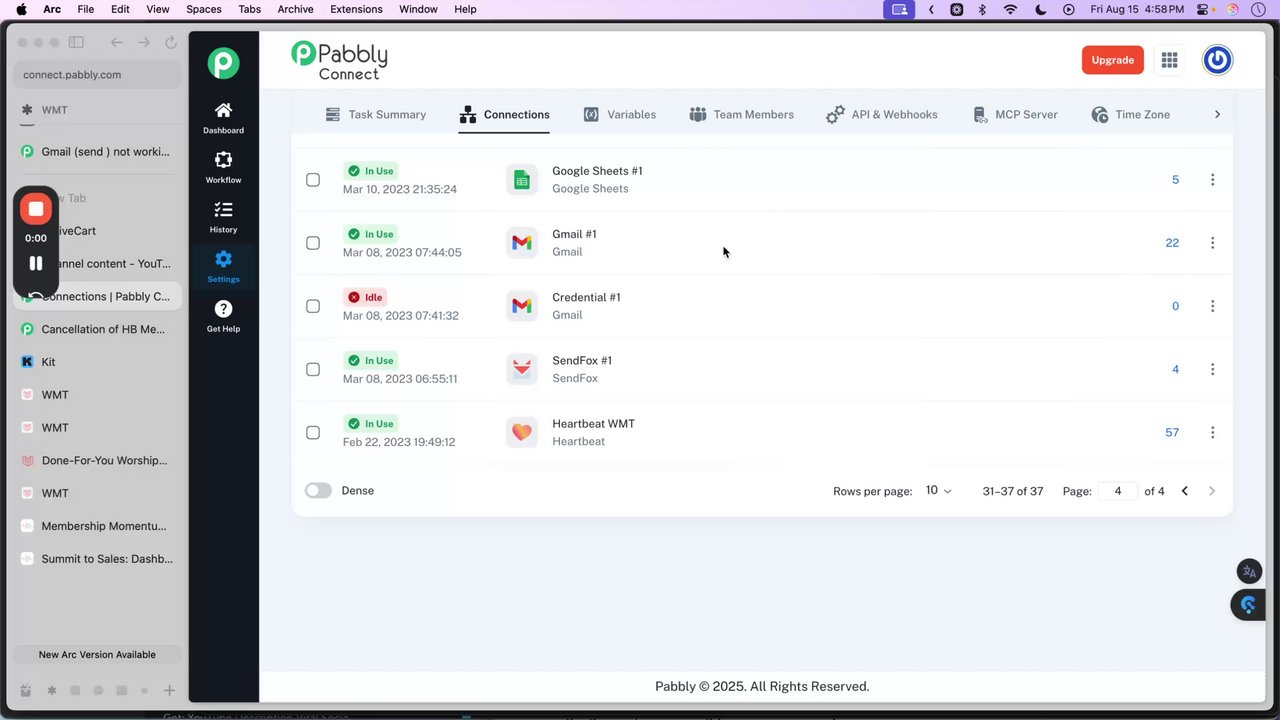Image resolution: width=1280 pixels, height=720 pixels.
Task: Switch to Time Zone tab
Action: tap(1131, 115)
